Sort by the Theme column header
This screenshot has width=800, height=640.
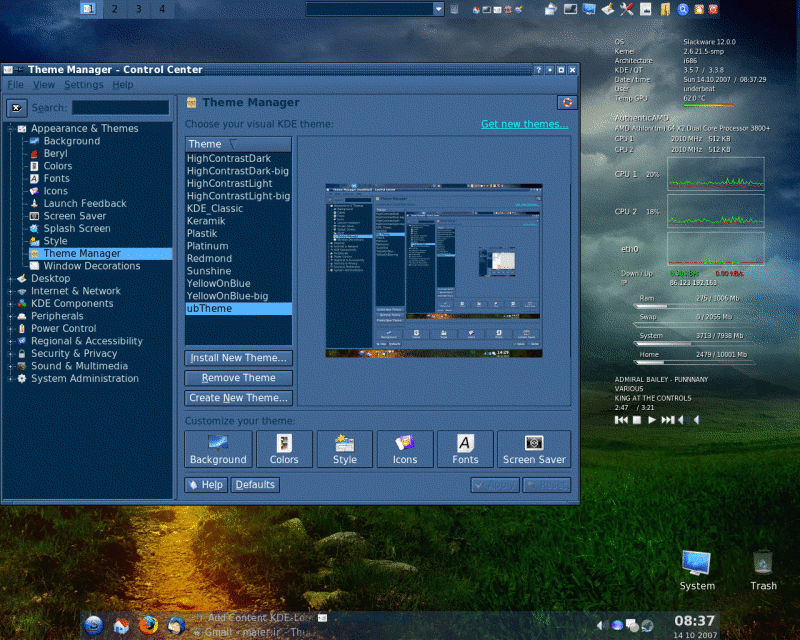[x=238, y=144]
